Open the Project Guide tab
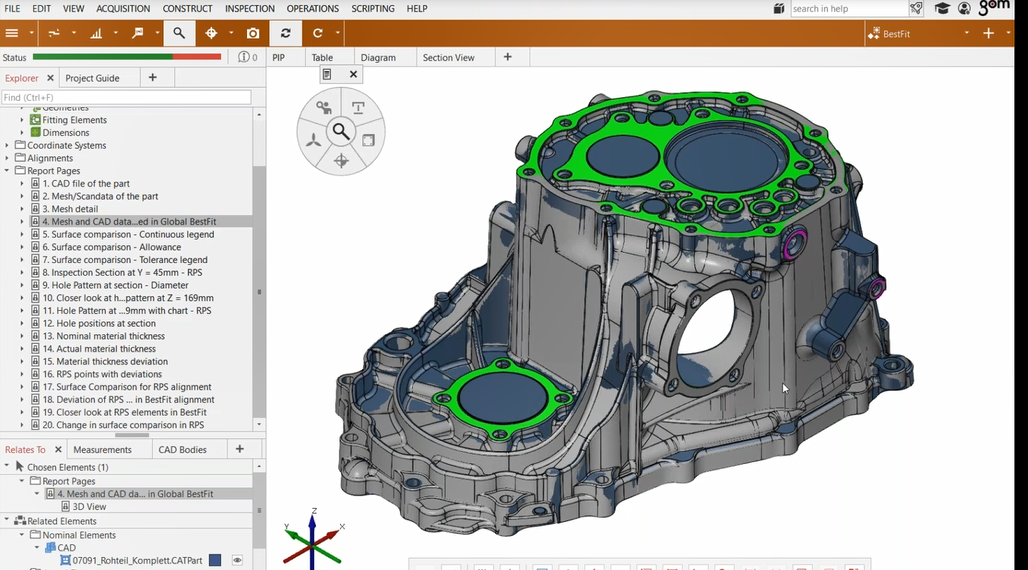This screenshot has height=570, width=1028. 92,78
